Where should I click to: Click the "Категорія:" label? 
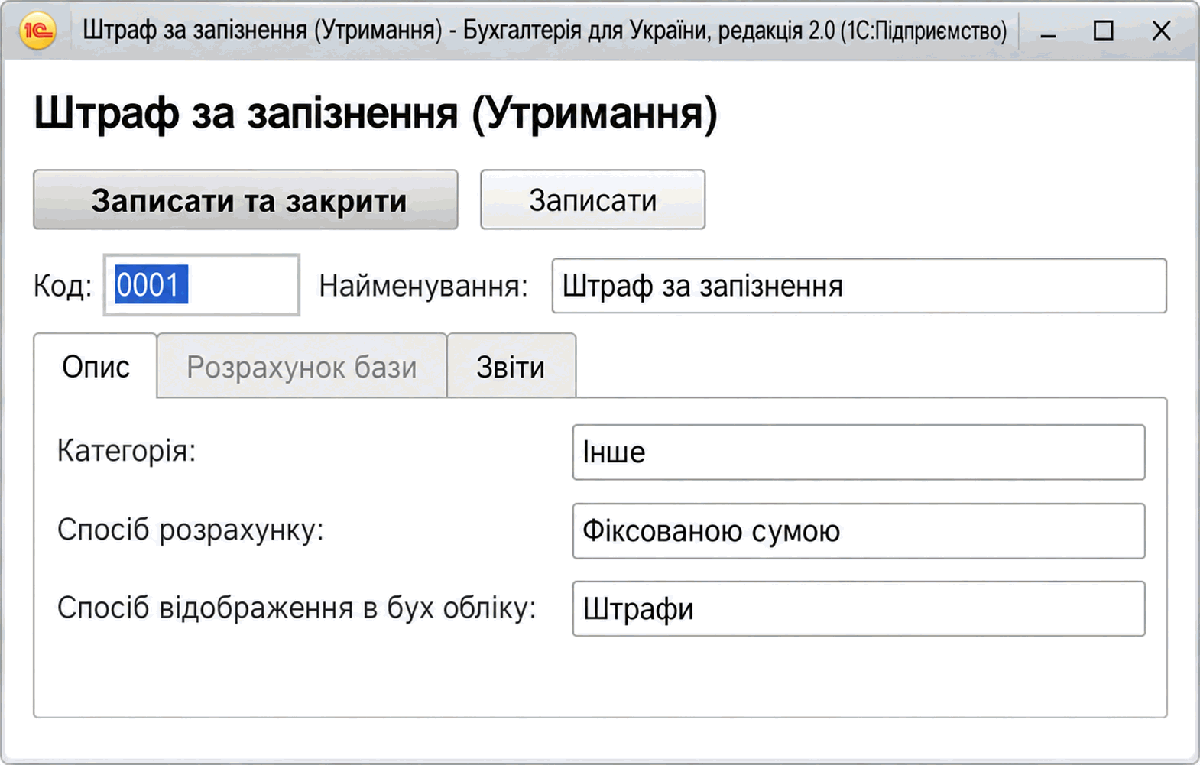click(126, 451)
